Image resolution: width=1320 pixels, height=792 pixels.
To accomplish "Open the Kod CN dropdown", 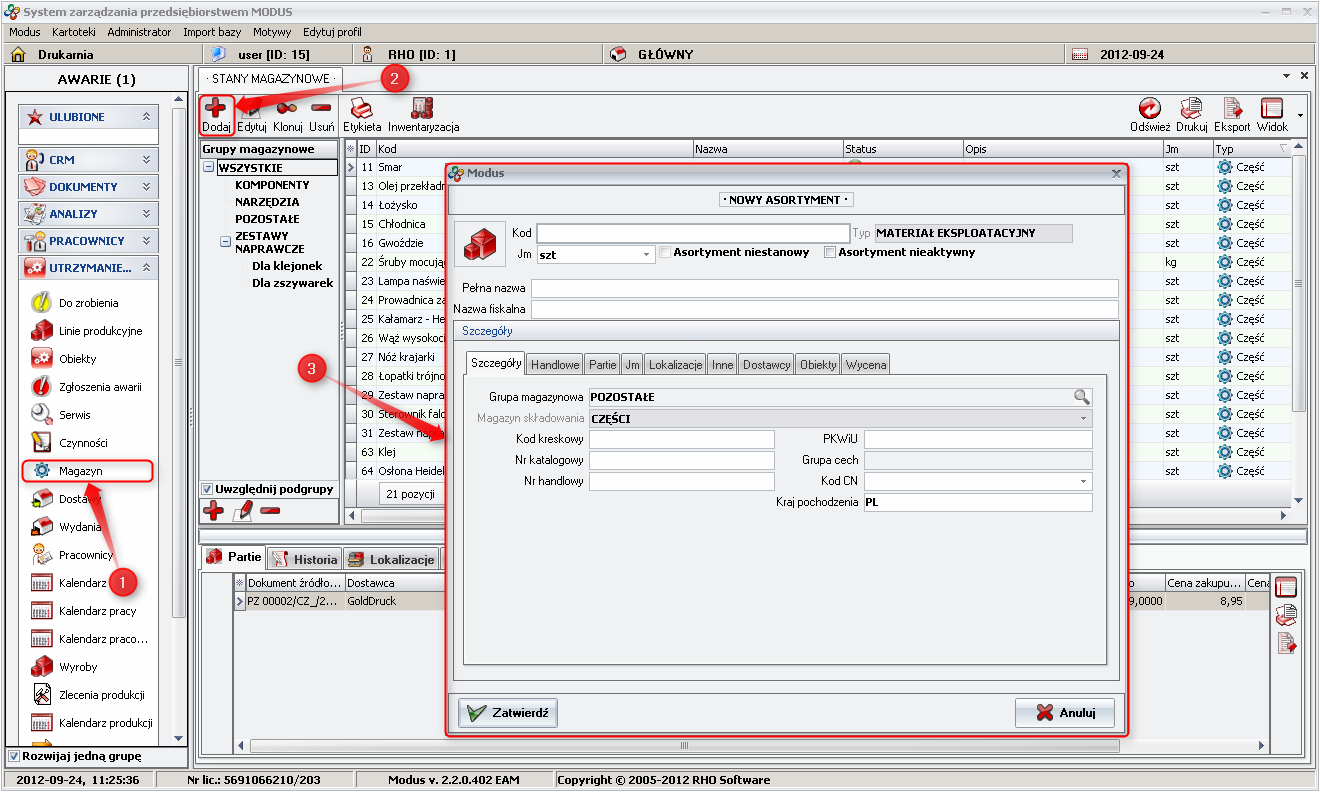I will point(1083,481).
